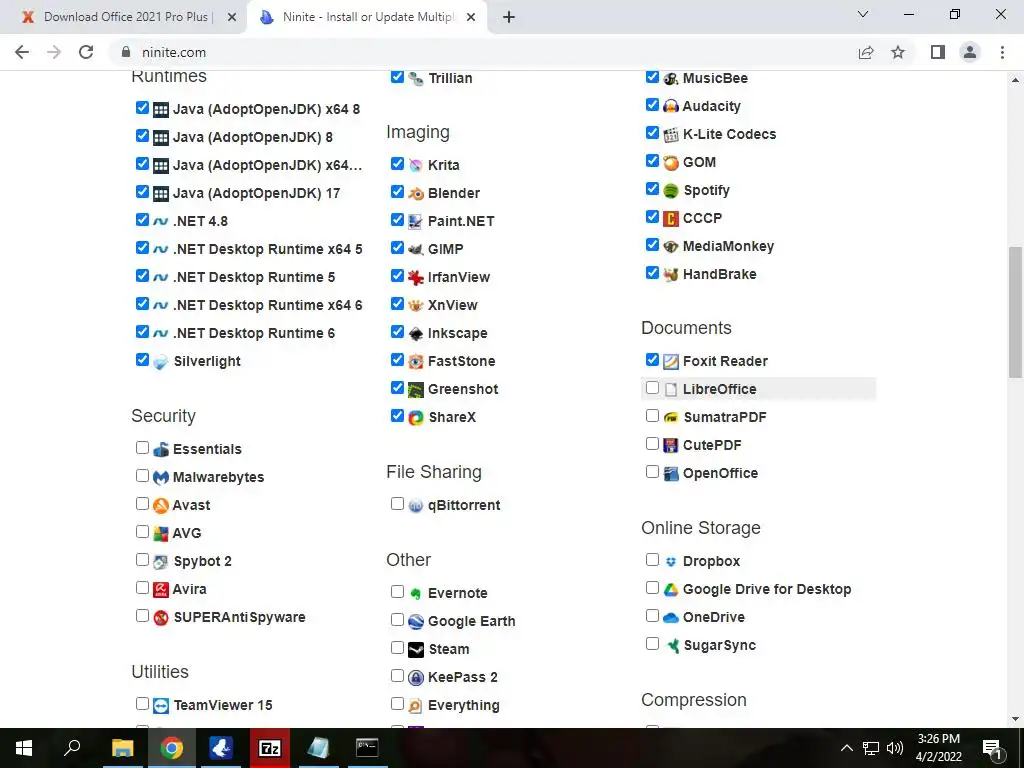Click the CCCP icon
This screenshot has height=768, width=1024.
point(671,219)
